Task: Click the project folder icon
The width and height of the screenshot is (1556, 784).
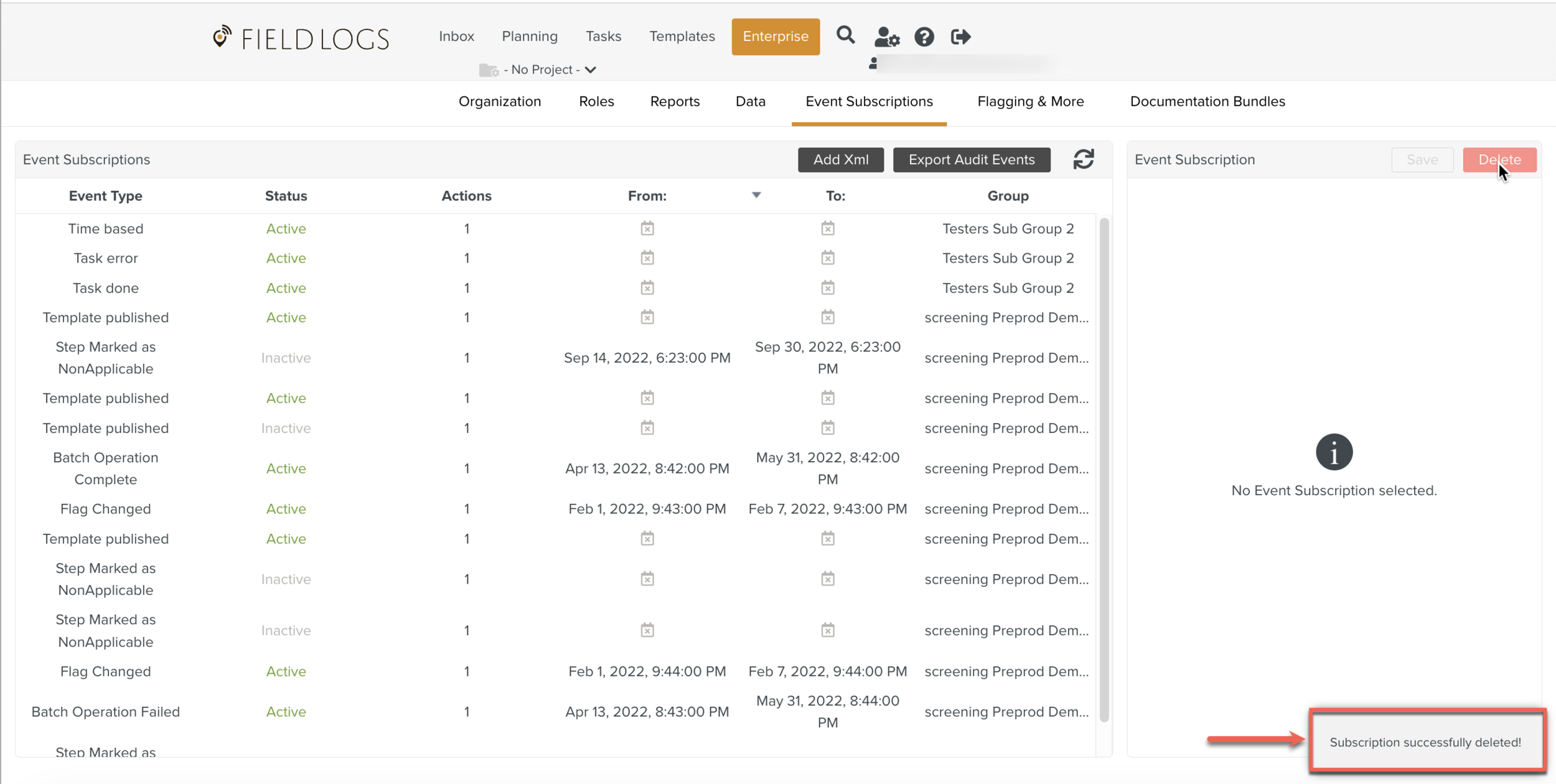Action: (489, 70)
